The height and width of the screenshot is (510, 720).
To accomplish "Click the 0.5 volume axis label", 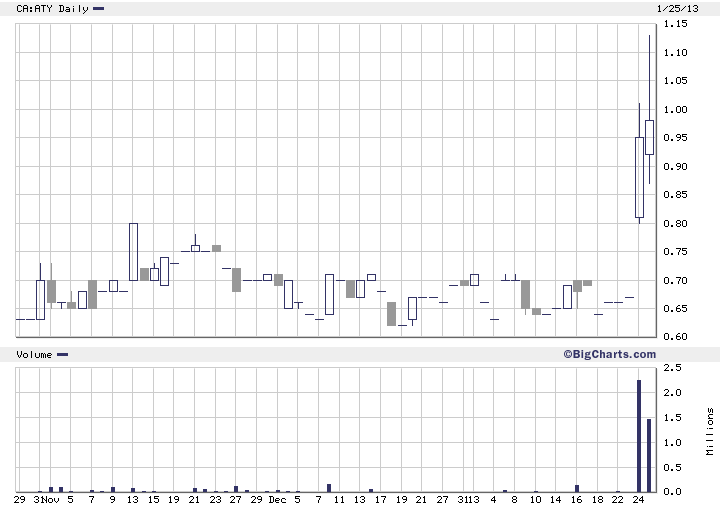I will (x=673, y=467).
